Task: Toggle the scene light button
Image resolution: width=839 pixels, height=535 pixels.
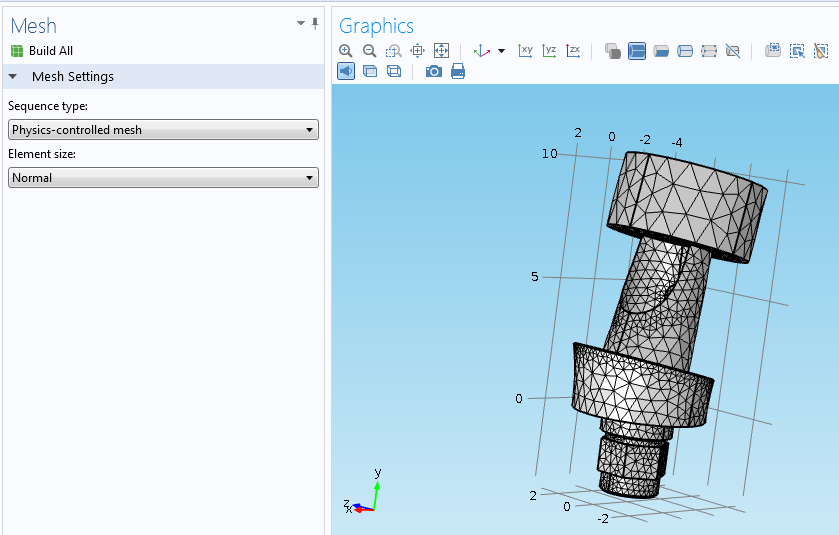Action: coord(346,71)
